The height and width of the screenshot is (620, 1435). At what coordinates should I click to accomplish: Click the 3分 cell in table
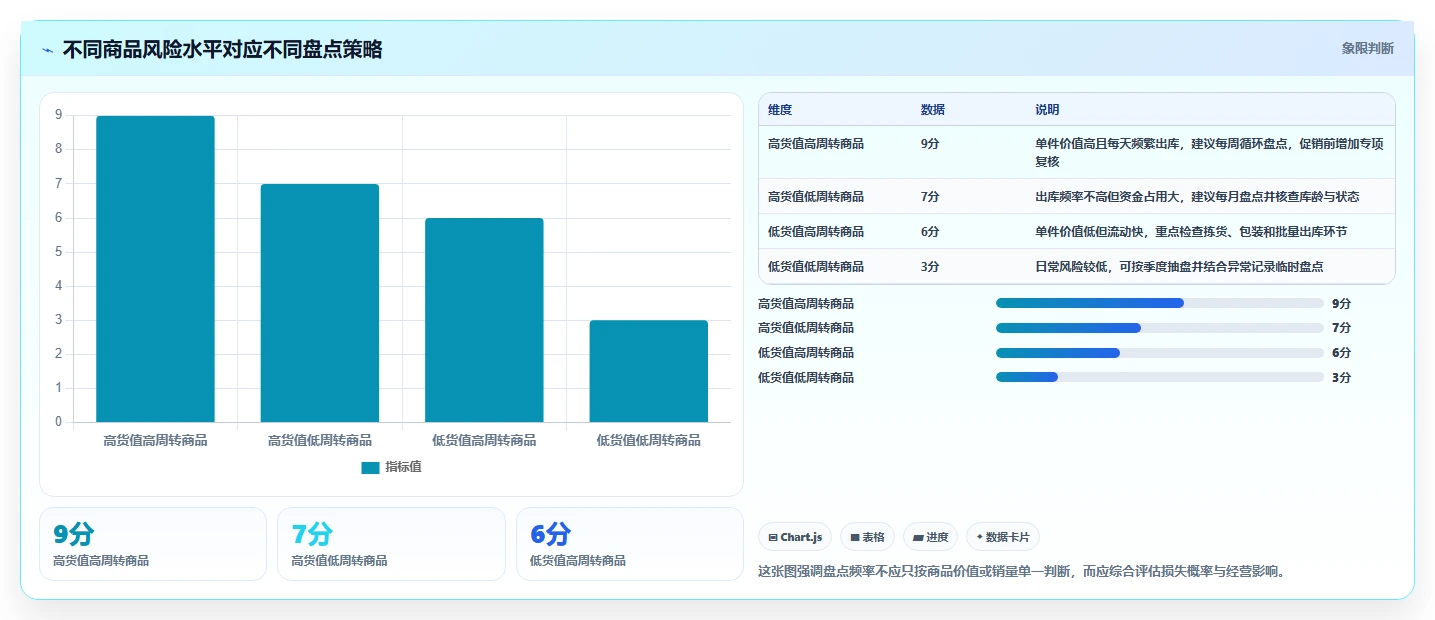coord(930,267)
